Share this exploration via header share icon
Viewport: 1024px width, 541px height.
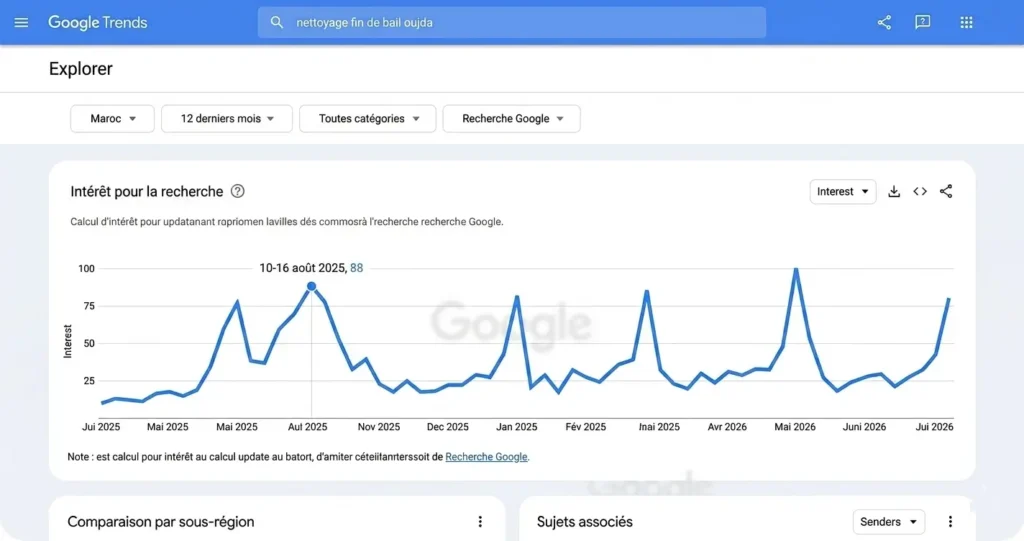(884, 23)
